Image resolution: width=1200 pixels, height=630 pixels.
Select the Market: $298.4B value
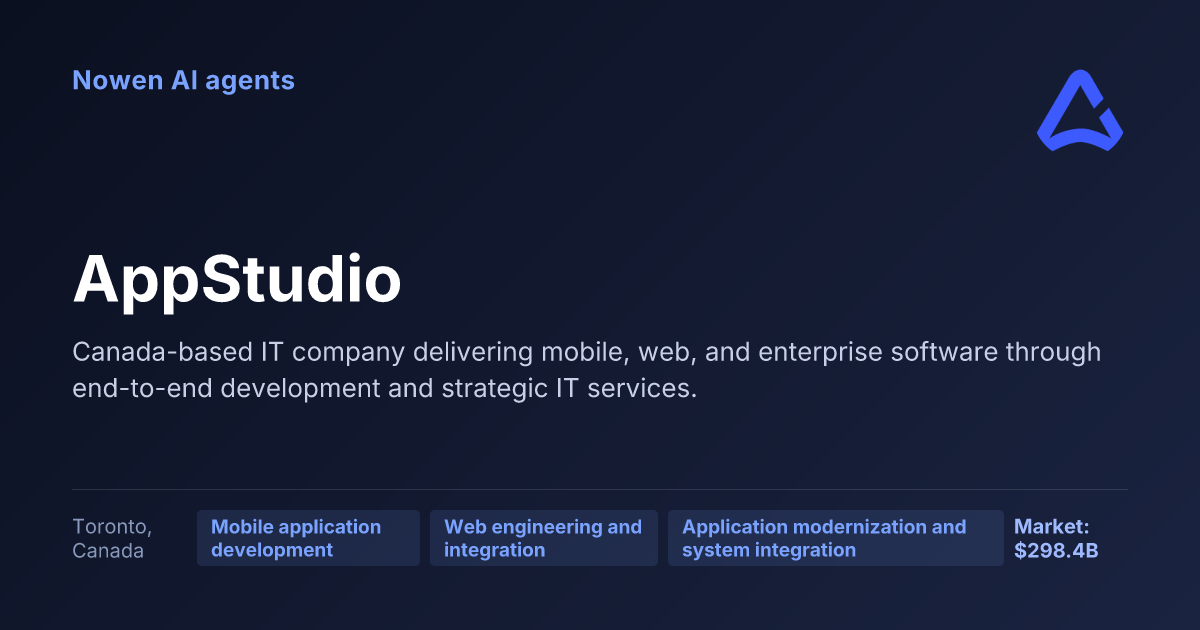point(1056,538)
